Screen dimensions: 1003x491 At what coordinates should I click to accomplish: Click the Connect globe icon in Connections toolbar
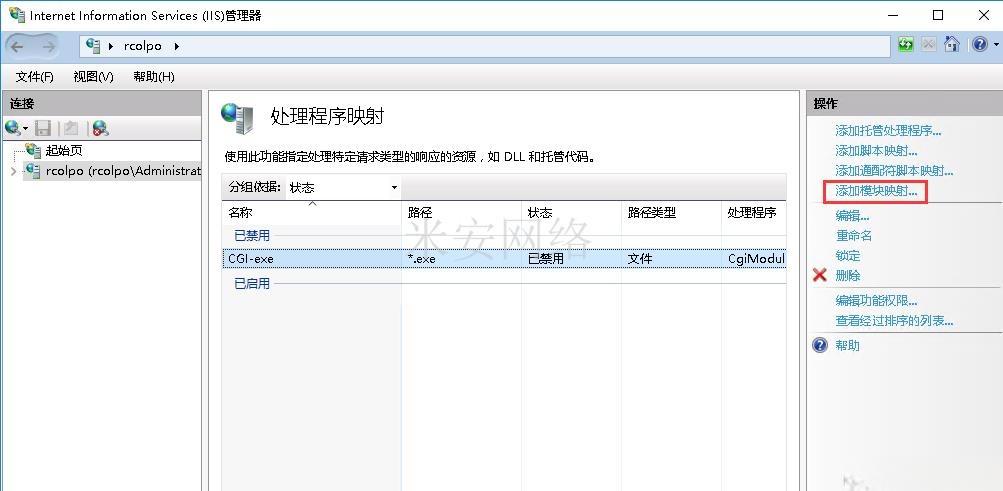point(12,128)
